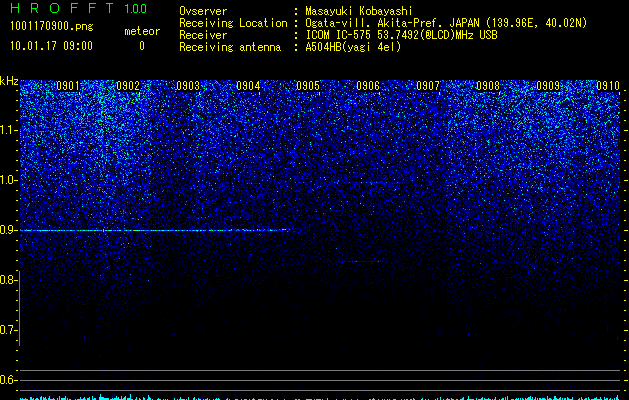Click the 0.8 kHz axis label
Screen dimensions: 629x400
[x=9, y=280]
